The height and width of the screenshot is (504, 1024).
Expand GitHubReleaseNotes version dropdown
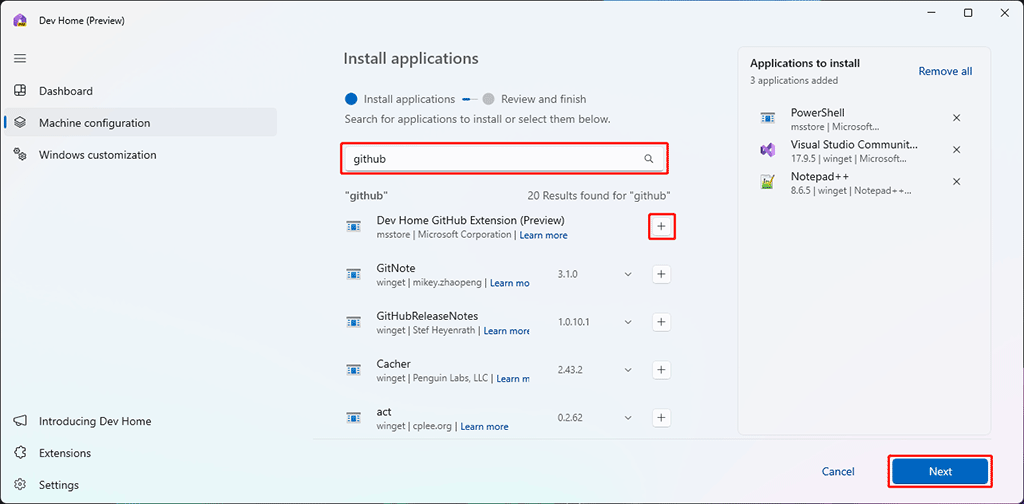pos(628,322)
